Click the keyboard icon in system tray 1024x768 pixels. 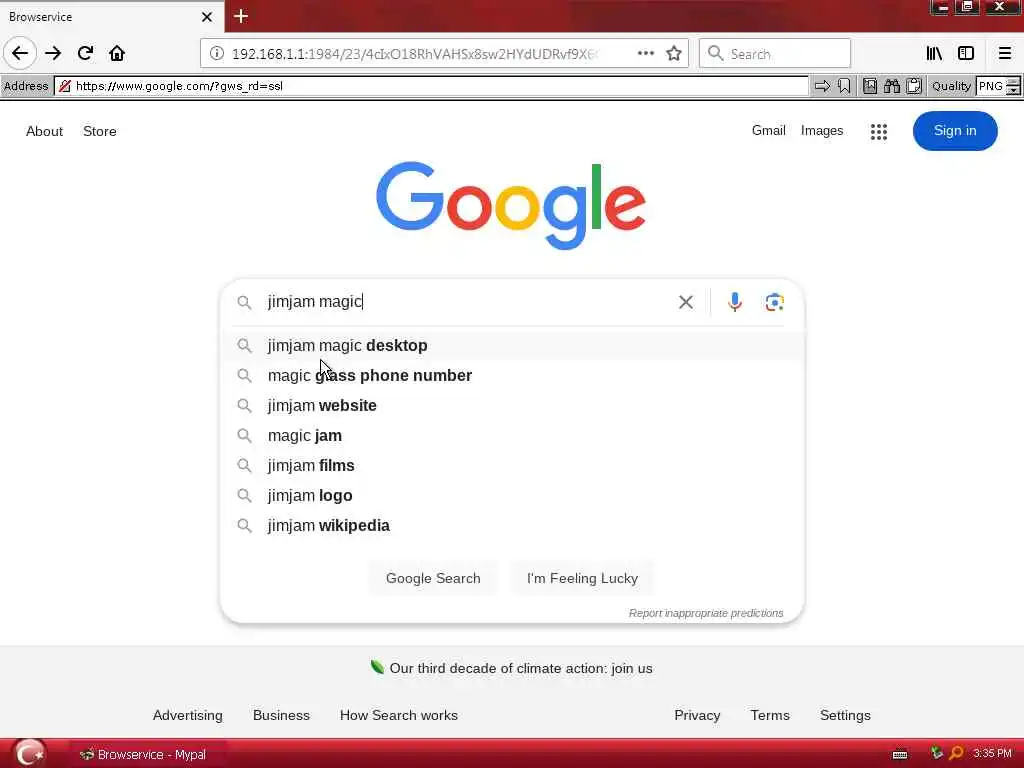899,755
